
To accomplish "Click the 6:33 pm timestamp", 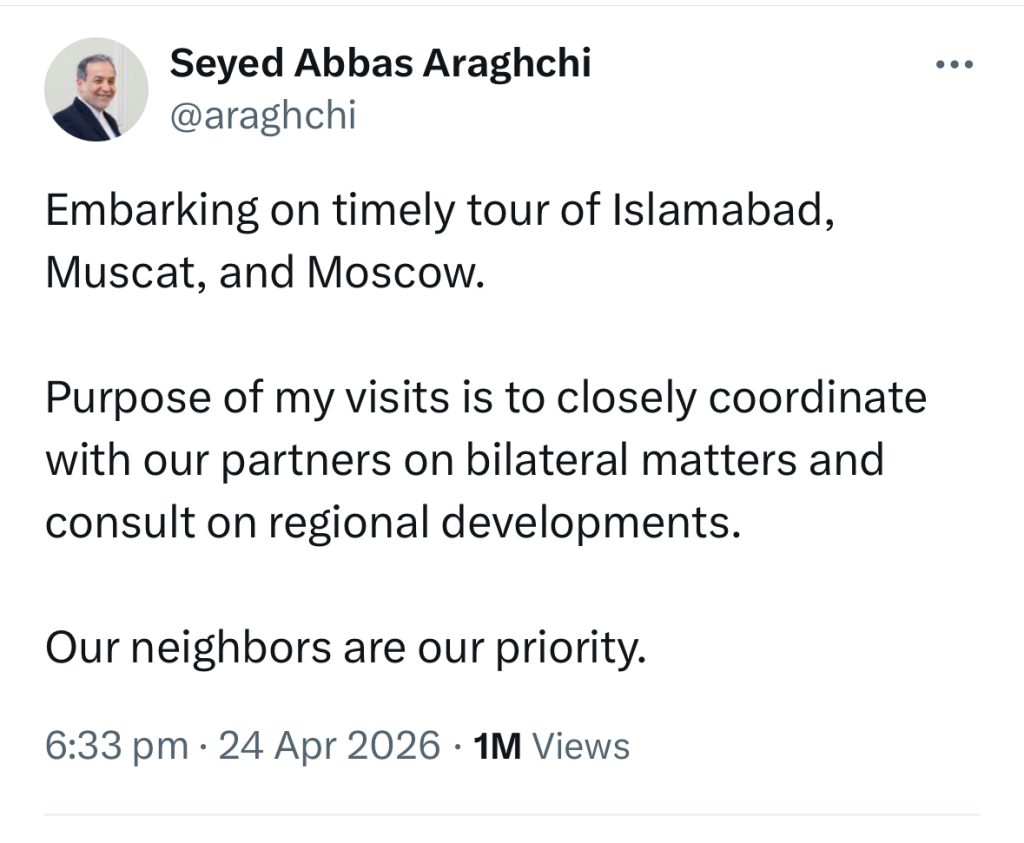I will [x=116, y=745].
